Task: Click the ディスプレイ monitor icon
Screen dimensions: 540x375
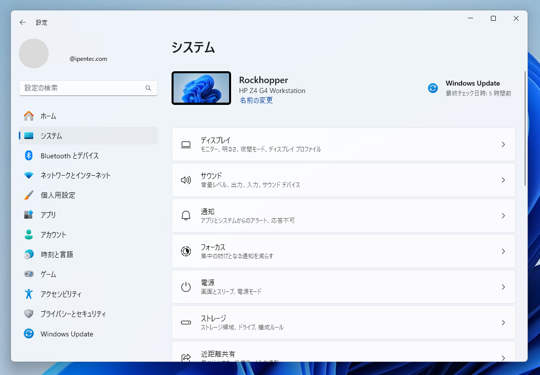Action: (x=186, y=145)
